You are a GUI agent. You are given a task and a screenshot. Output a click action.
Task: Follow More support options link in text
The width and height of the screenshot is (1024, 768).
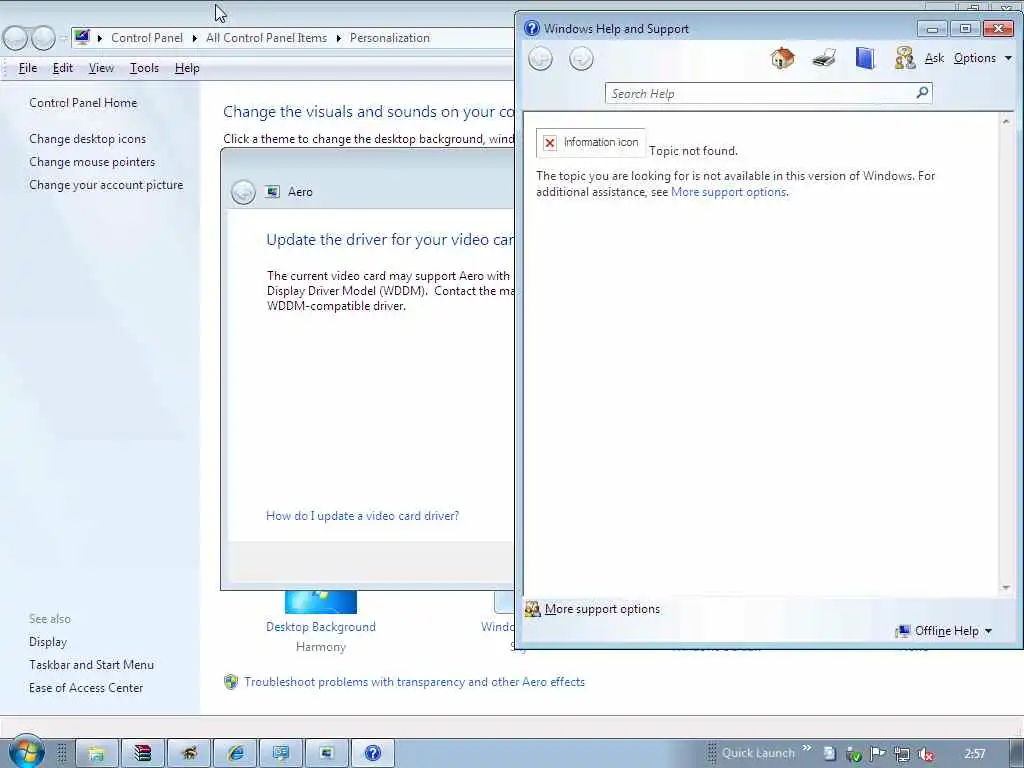[728, 192]
